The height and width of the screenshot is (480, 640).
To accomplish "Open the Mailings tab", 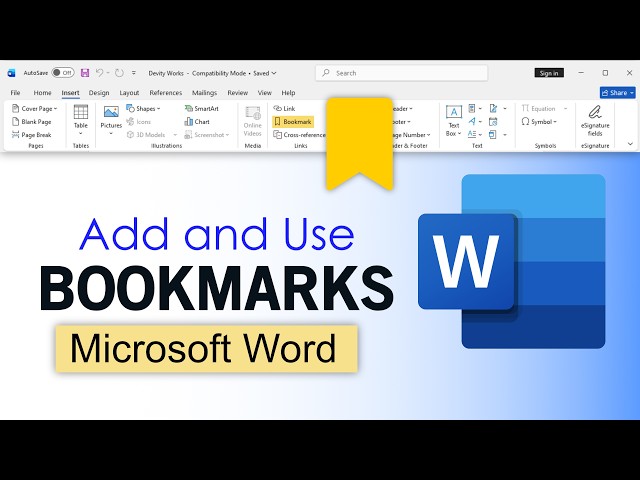I will [x=204, y=93].
